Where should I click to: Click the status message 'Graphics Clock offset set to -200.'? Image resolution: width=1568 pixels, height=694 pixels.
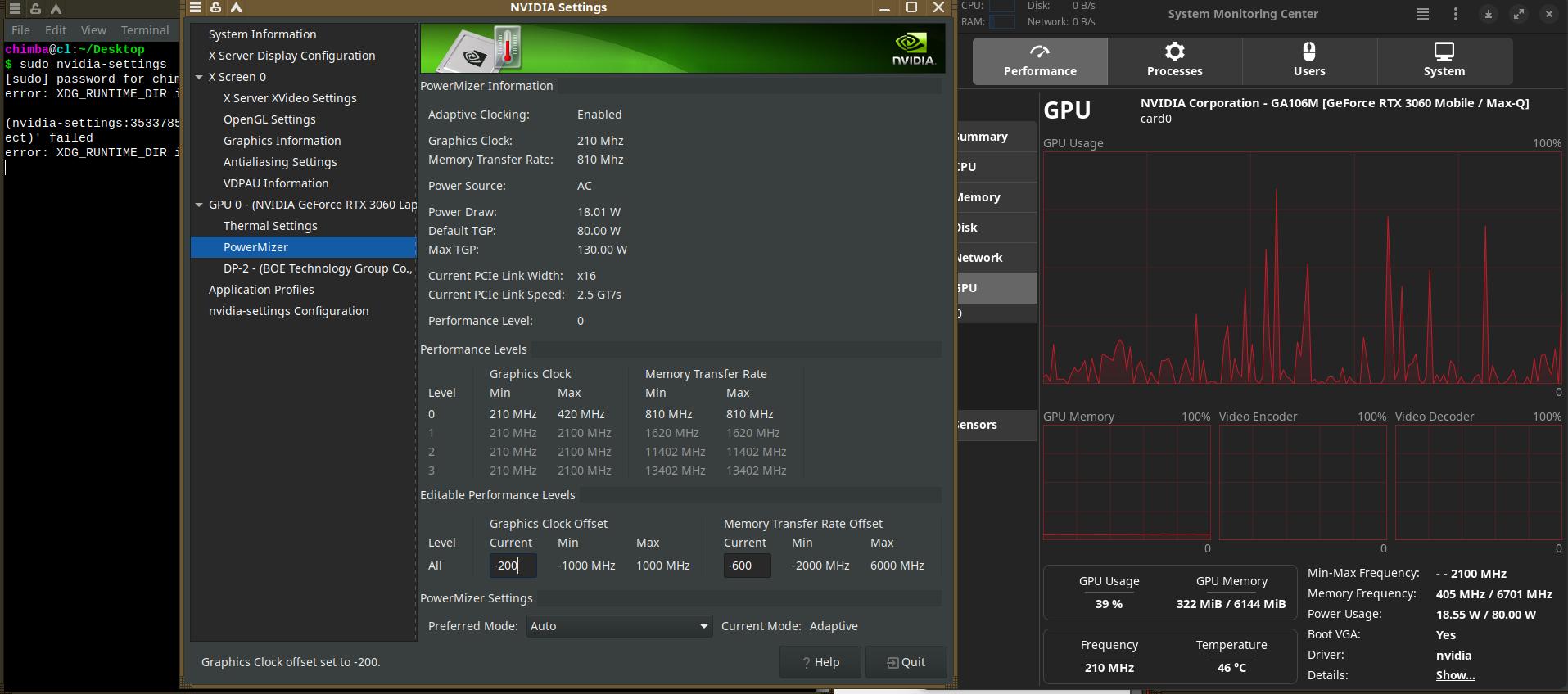(x=291, y=662)
